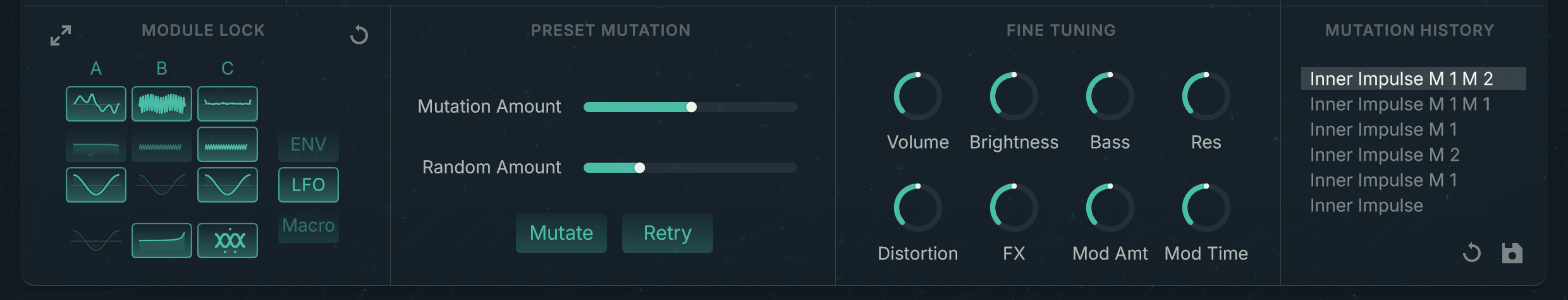Reset module locks with circular arrow
This screenshot has width=1568, height=300.
pos(359,35)
